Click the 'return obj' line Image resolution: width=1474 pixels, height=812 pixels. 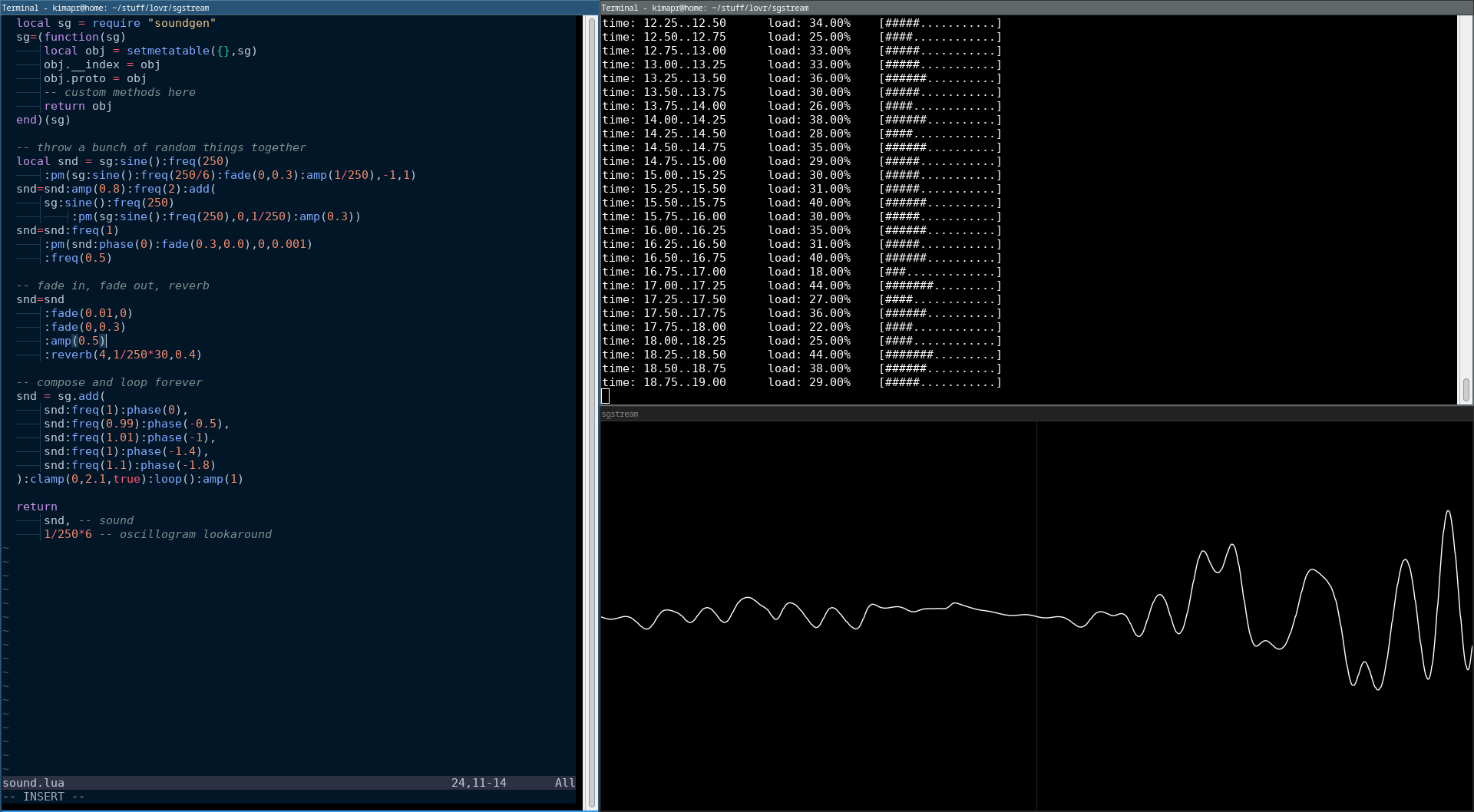coord(78,106)
